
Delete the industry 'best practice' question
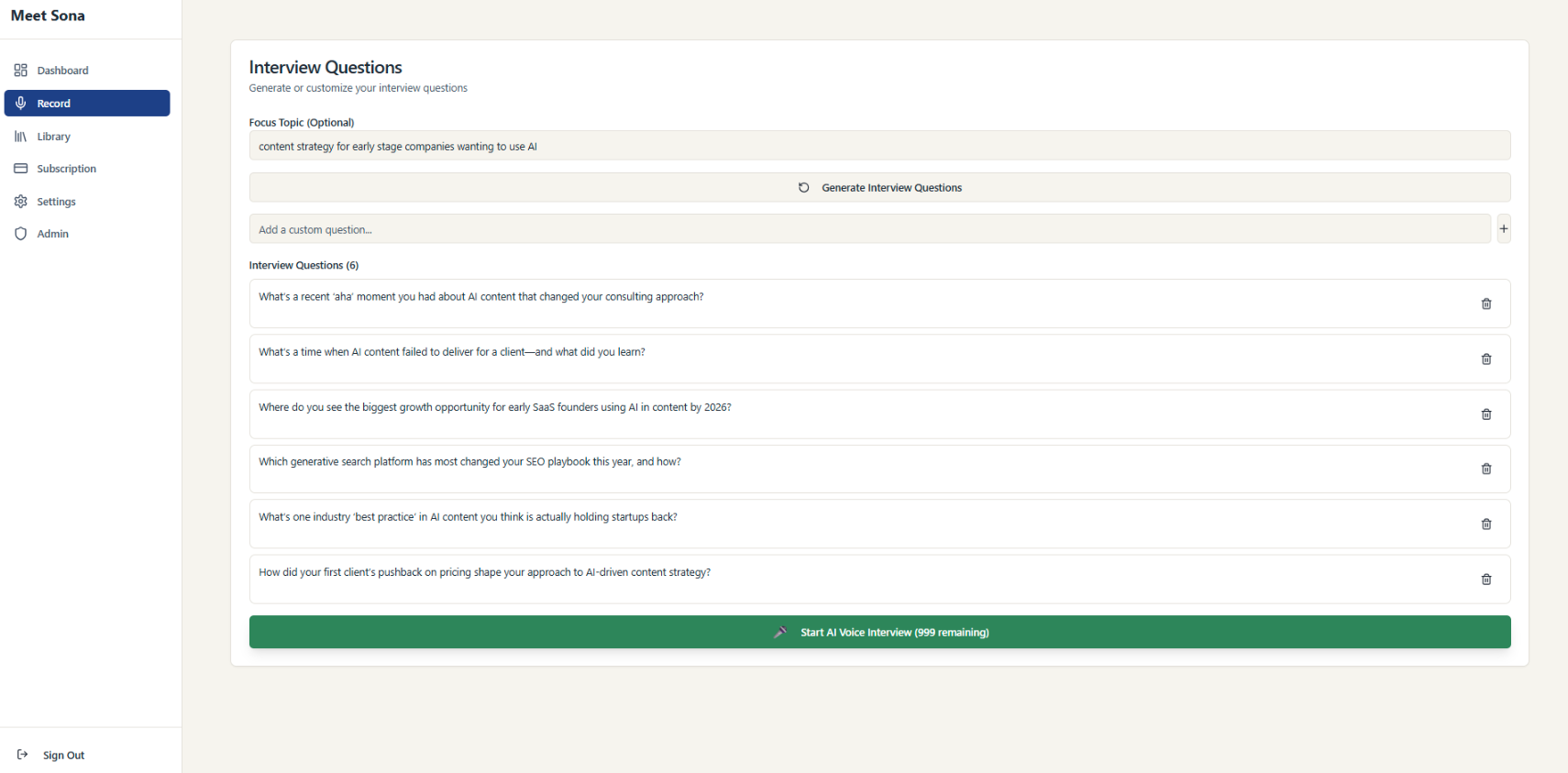click(x=1486, y=524)
